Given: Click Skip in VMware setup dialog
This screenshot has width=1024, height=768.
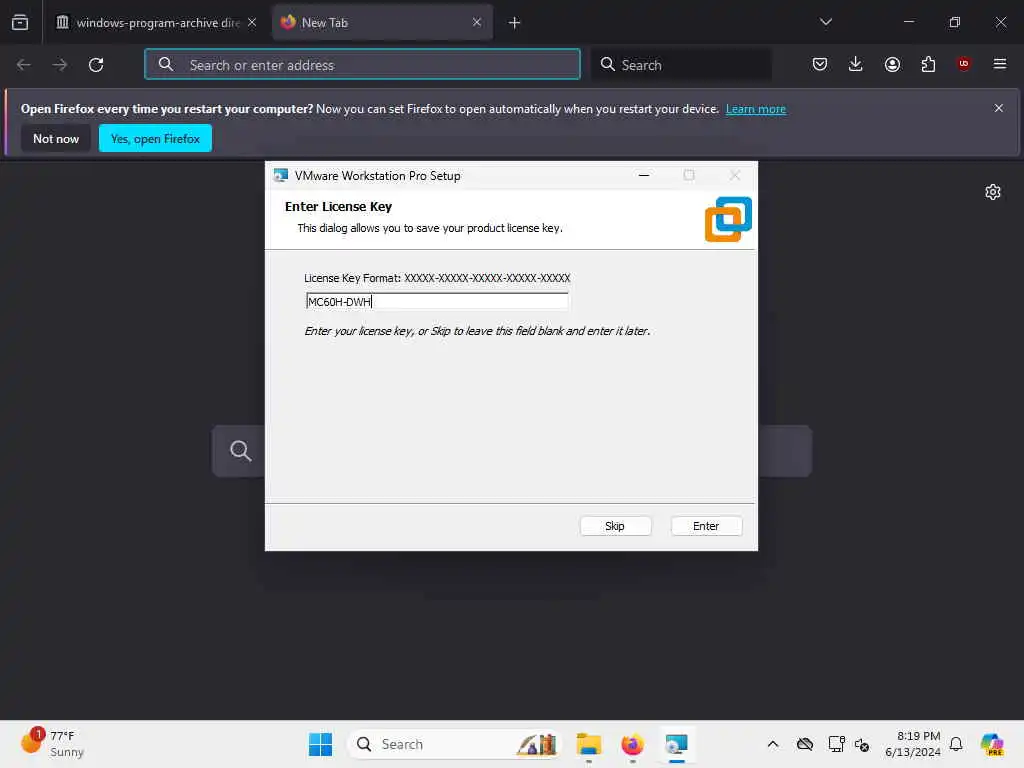Looking at the screenshot, I should [x=615, y=526].
